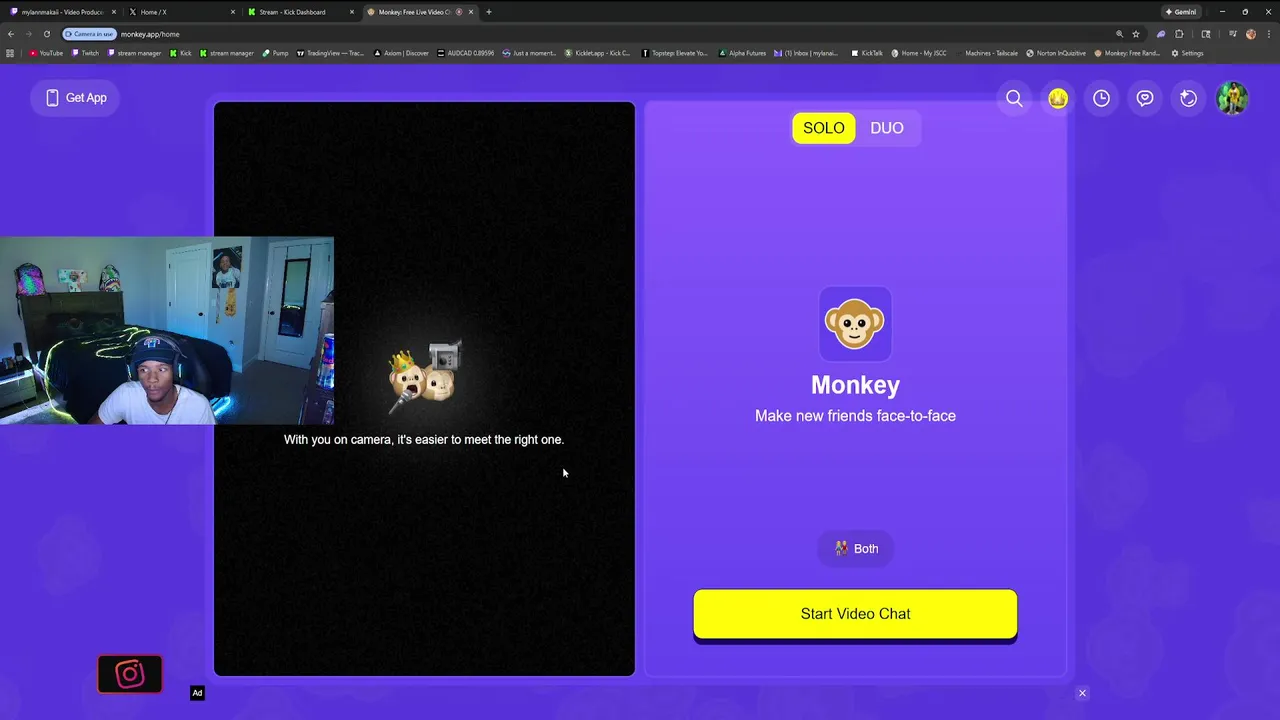Open the Settings bookmark
The image size is (1280, 720).
click(1187, 53)
